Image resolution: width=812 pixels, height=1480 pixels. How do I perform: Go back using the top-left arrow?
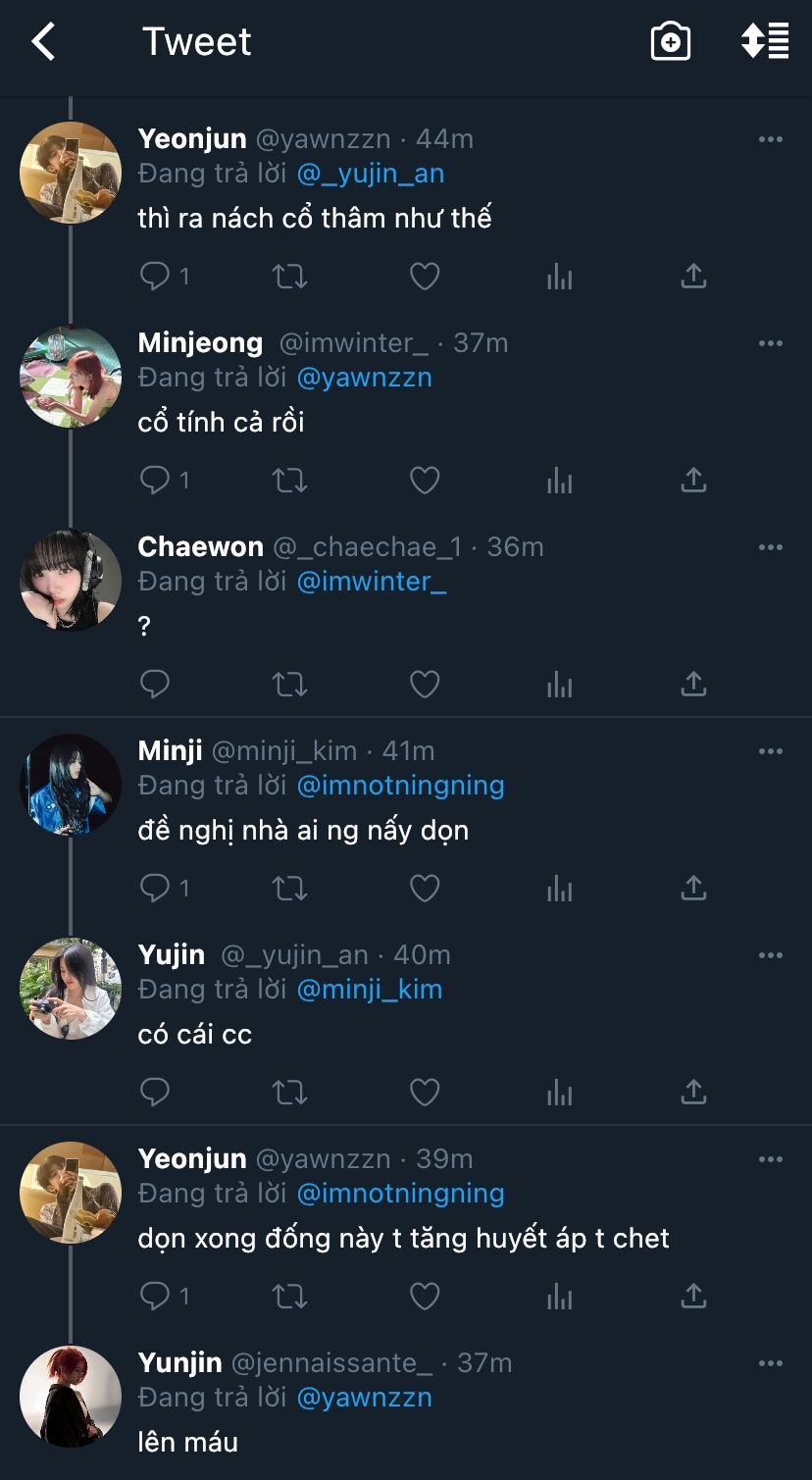43,42
